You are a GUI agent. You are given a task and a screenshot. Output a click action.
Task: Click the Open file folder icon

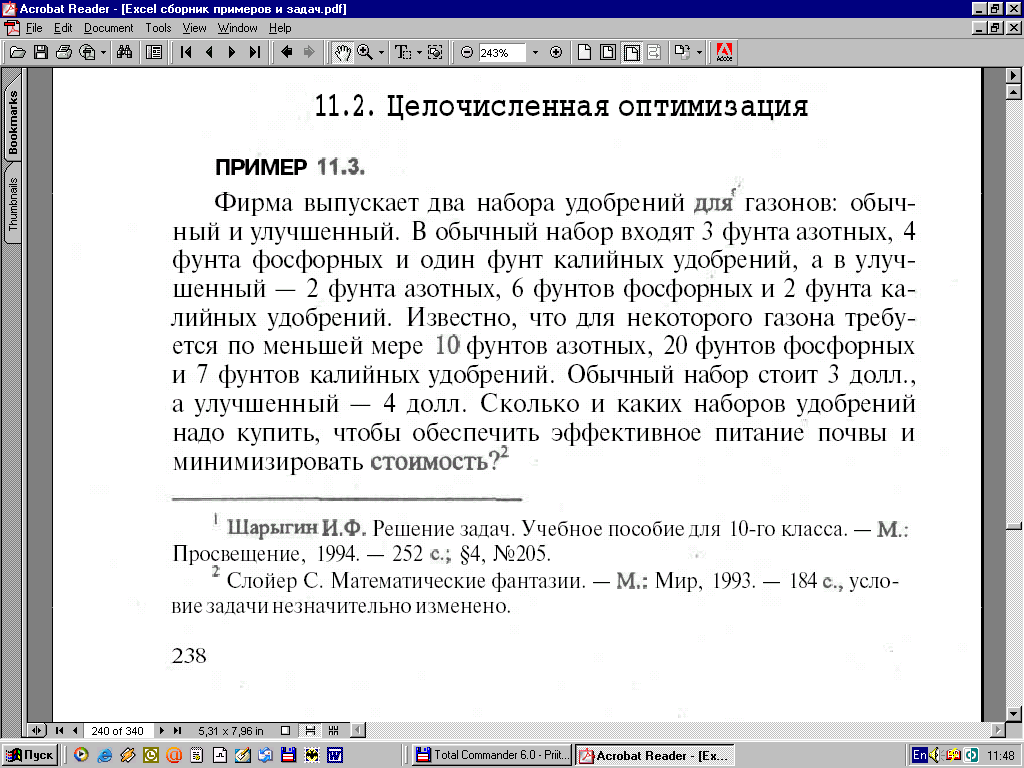18,52
